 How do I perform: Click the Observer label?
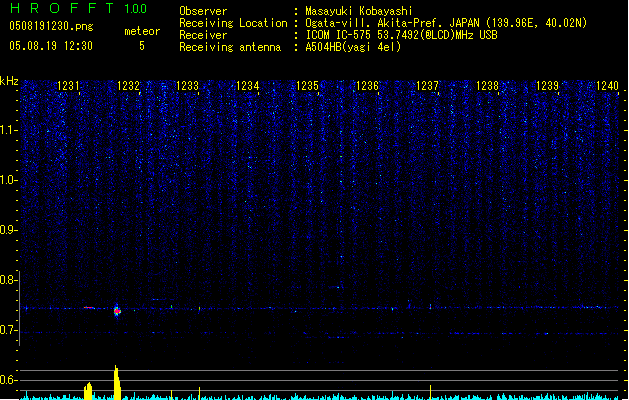click(x=203, y=11)
